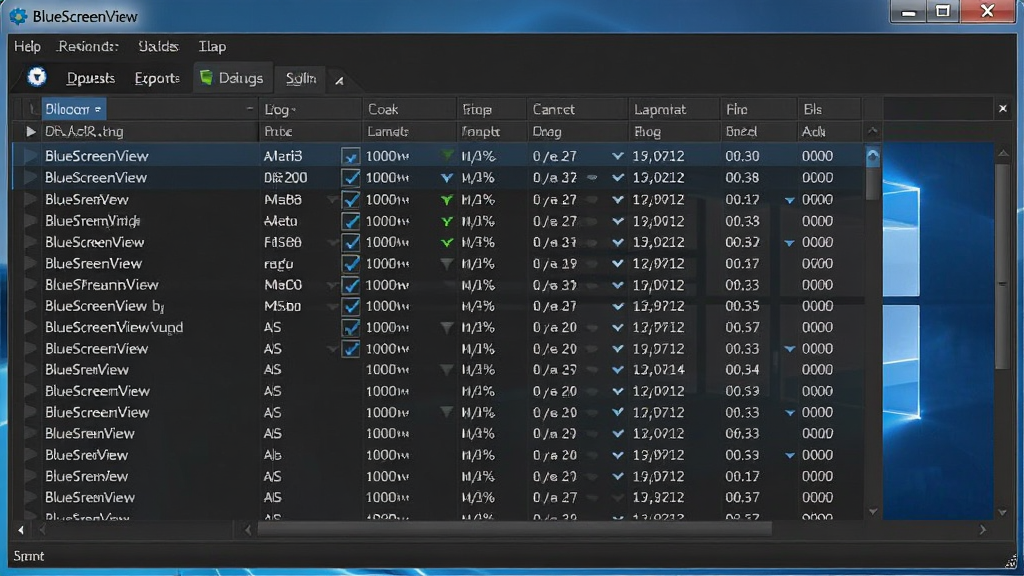Open the Canret chevron in the Dft200 row
The height and width of the screenshot is (576, 1024).
click(x=617, y=178)
